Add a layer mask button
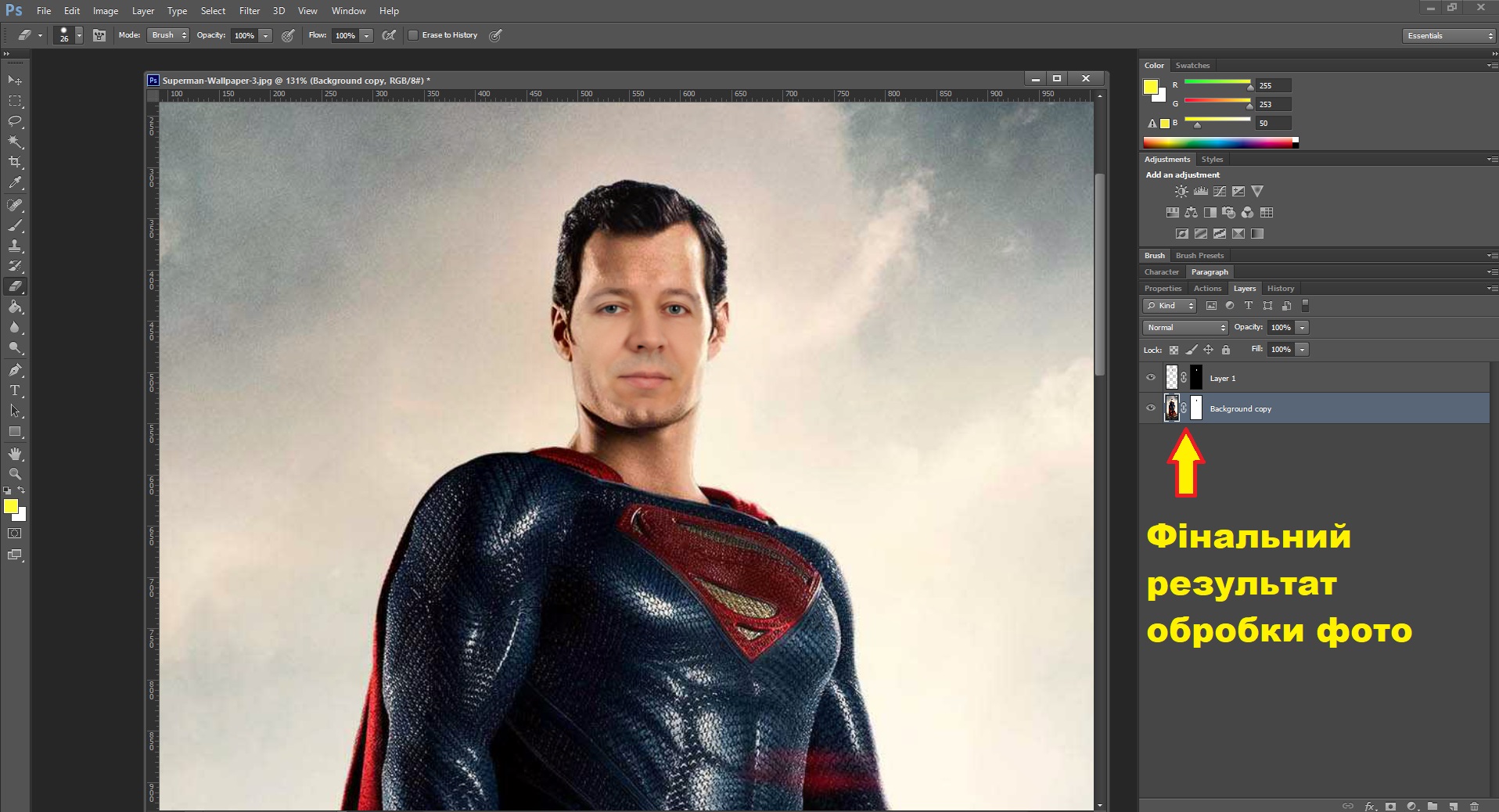The height and width of the screenshot is (812, 1499). [1390, 806]
